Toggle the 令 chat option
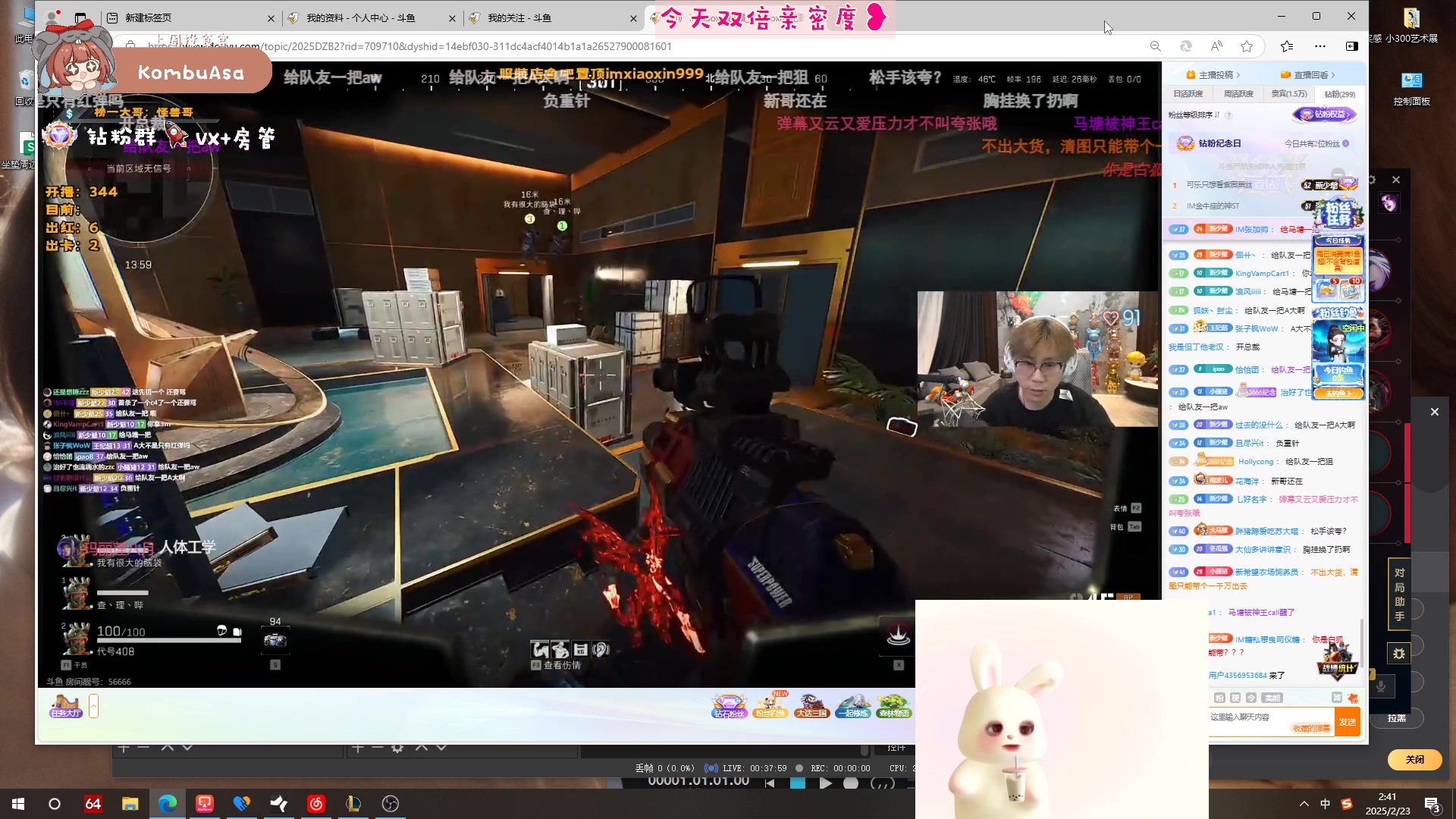Image resolution: width=1456 pixels, height=819 pixels. pos(1251,698)
